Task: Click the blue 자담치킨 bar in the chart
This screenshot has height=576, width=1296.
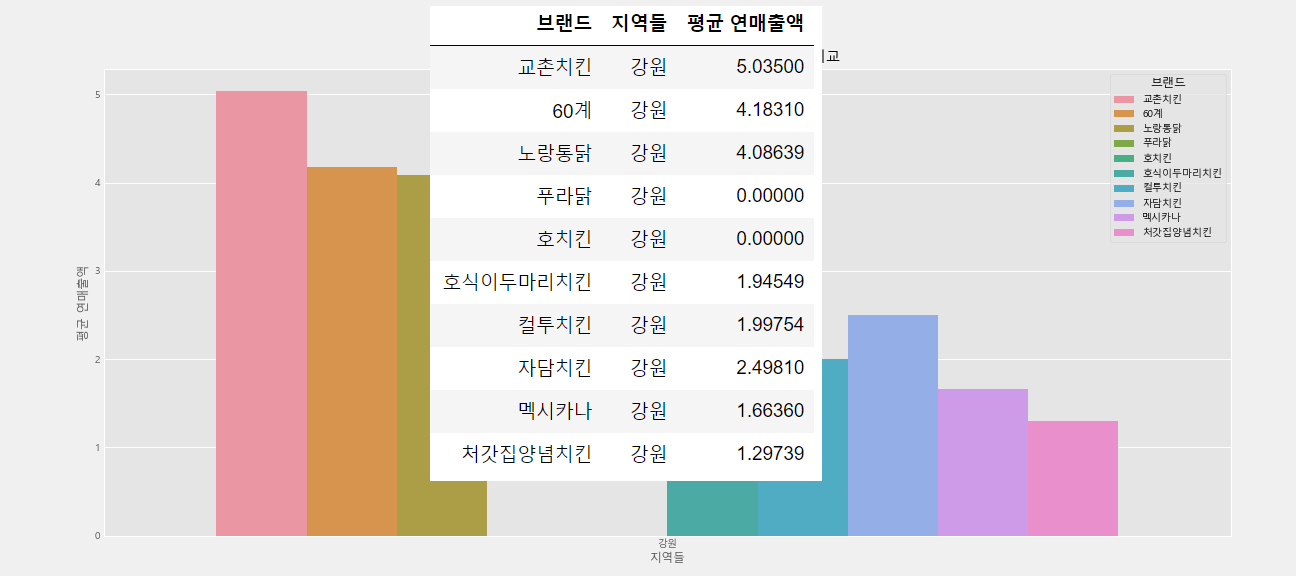Action: (893, 425)
